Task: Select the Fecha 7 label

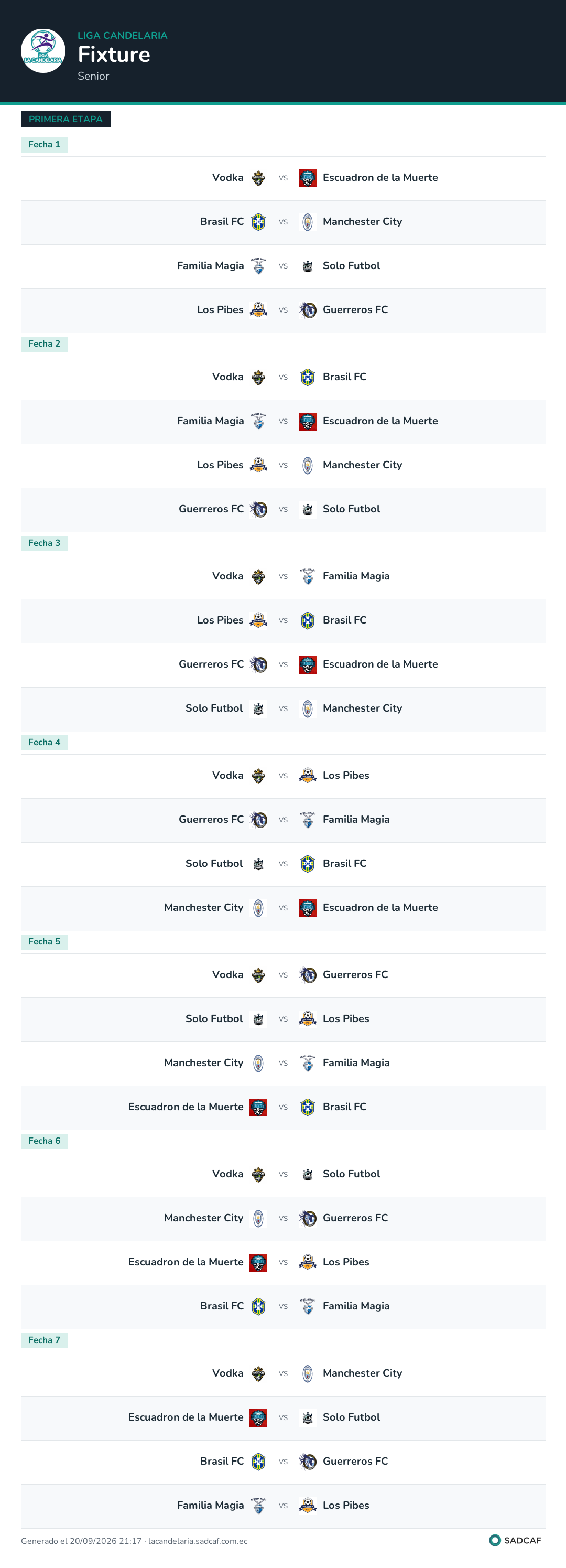Action: [45, 1340]
